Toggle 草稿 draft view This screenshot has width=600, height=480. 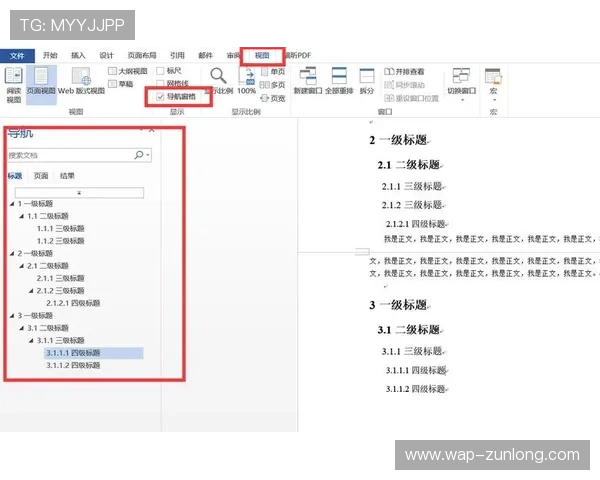[121, 83]
